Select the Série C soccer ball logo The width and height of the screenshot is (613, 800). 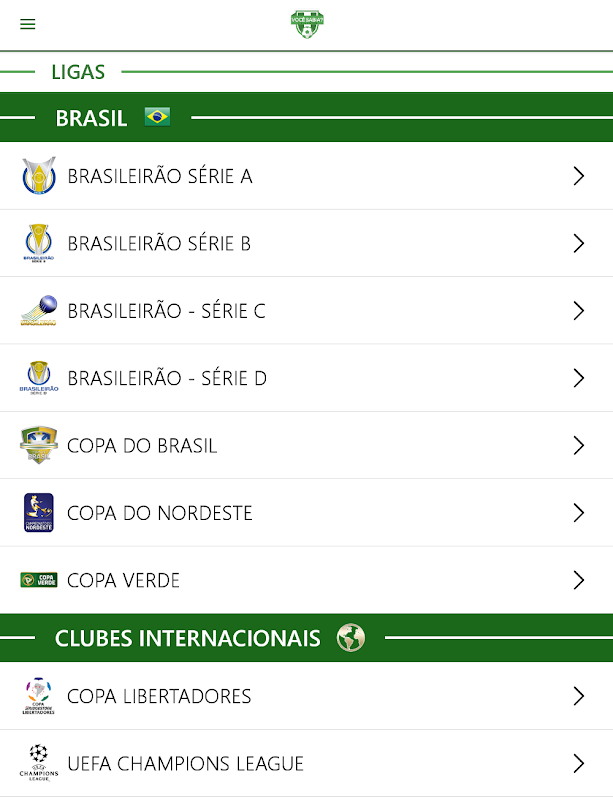(39, 311)
